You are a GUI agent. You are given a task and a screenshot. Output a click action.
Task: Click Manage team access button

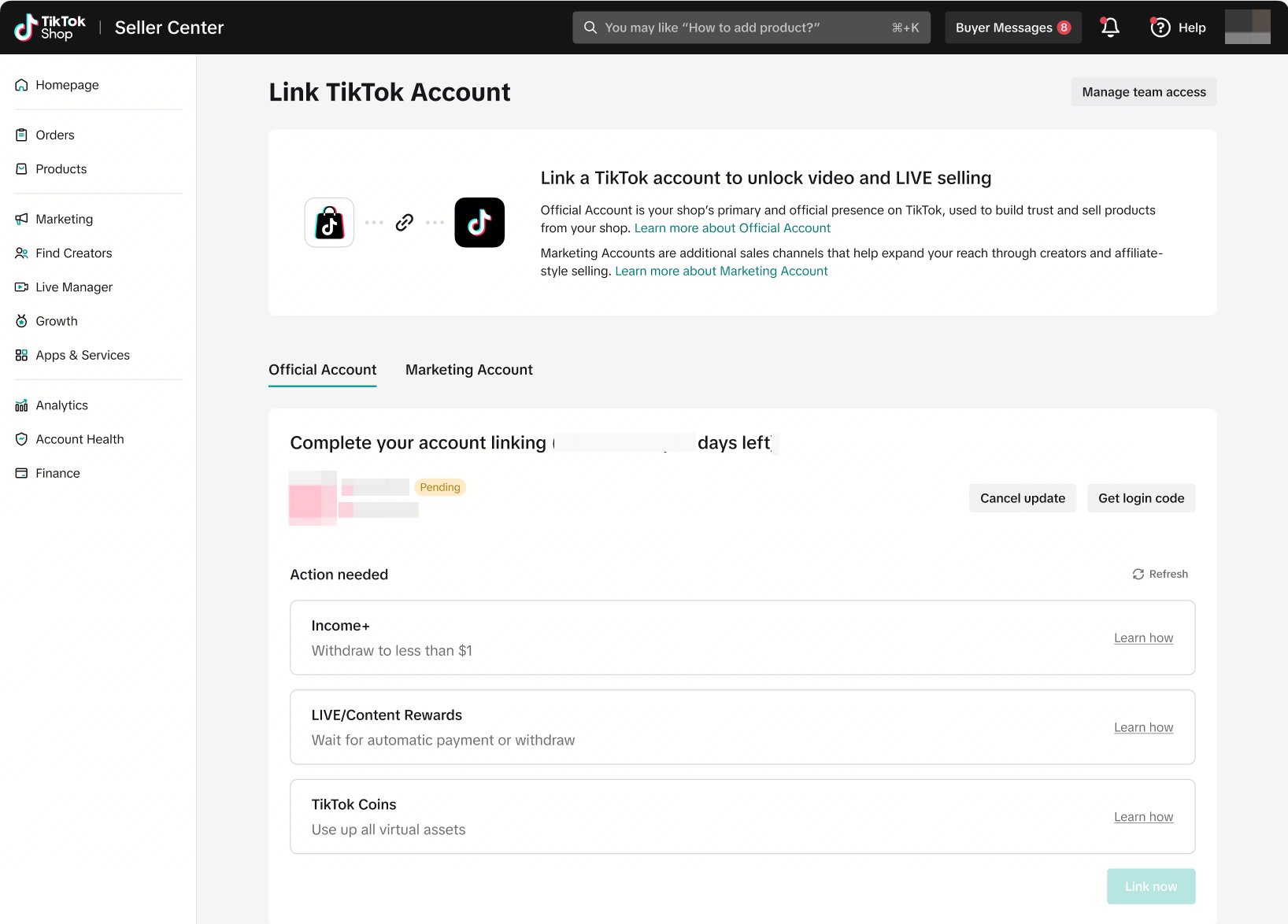[x=1144, y=92]
